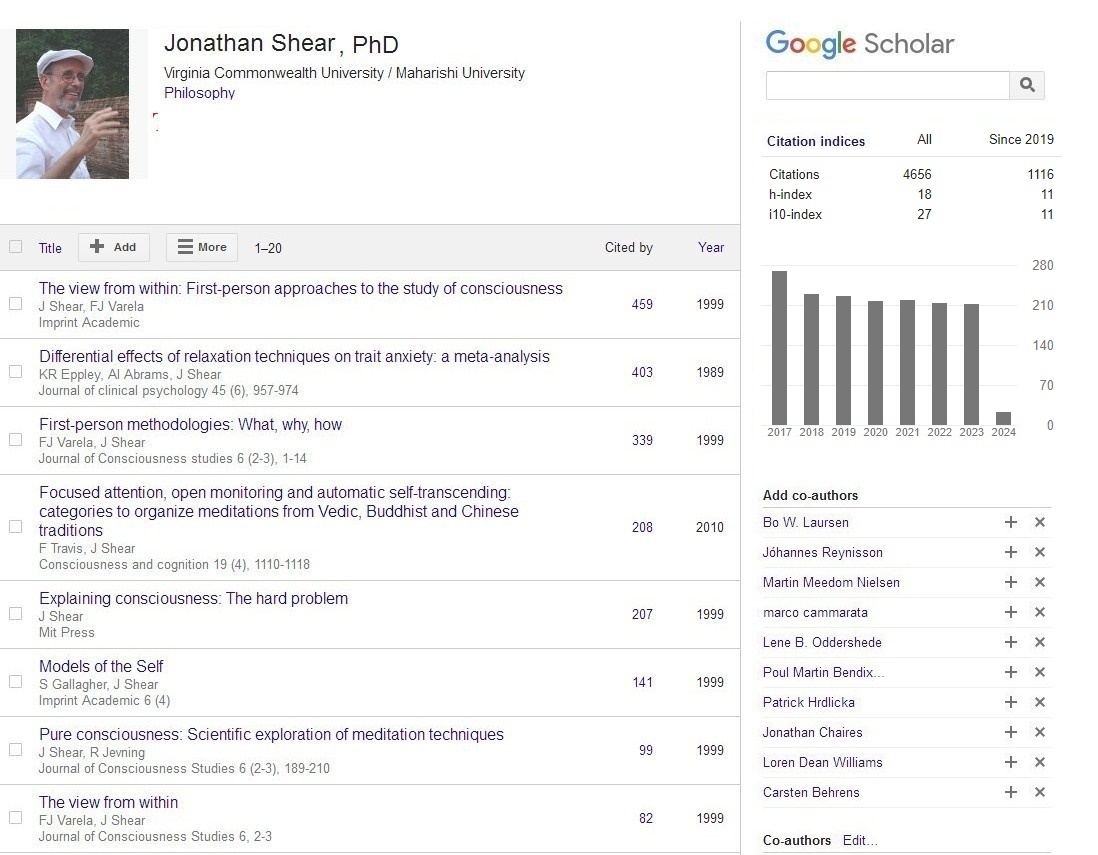The image size is (1098, 855).
Task: Select checkbox for 'Models of the Self'
Action: [15, 682]
